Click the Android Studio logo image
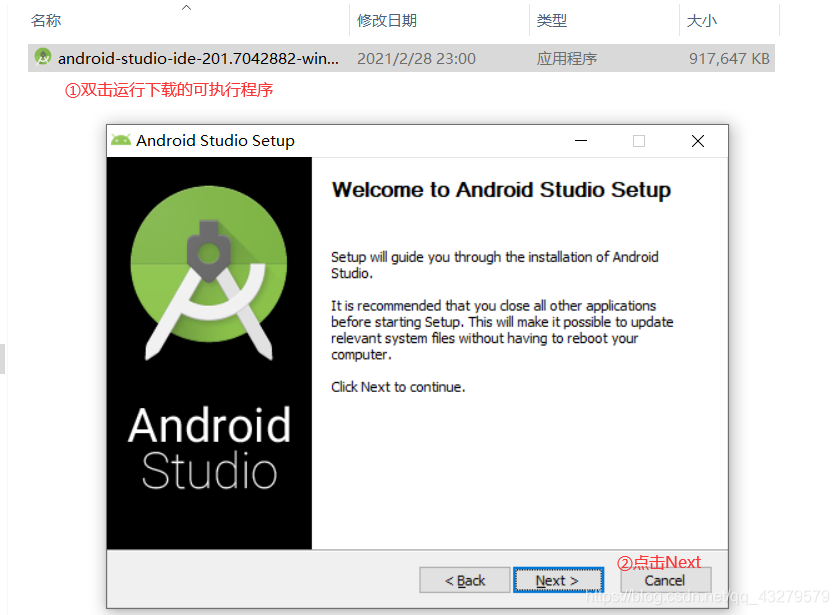This screenshot has width=839, height=615. [x=209, y=272]
